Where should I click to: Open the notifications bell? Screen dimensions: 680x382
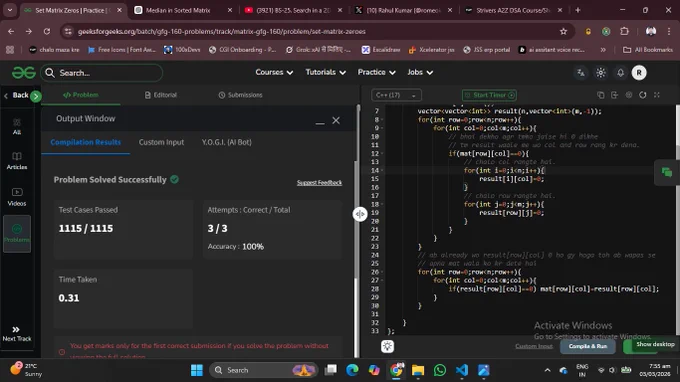[x=621, y=73]
